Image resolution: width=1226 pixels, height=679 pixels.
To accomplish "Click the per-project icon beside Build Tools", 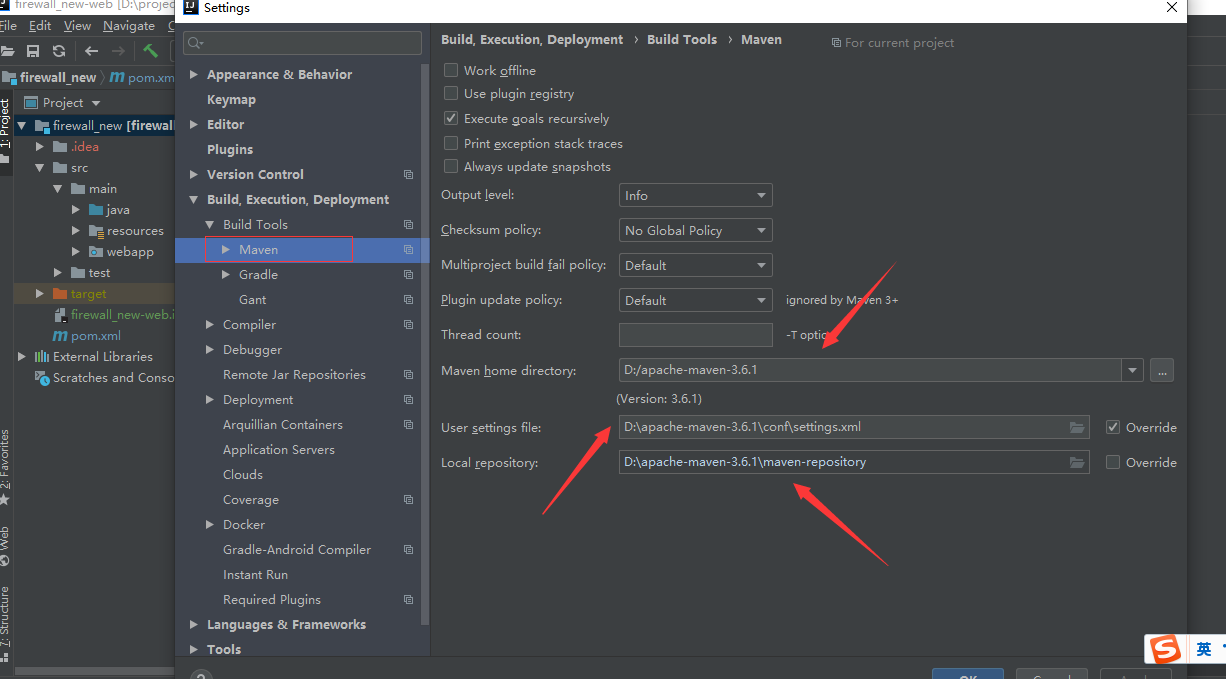I will pyautogui.click(x=408, y=225).
